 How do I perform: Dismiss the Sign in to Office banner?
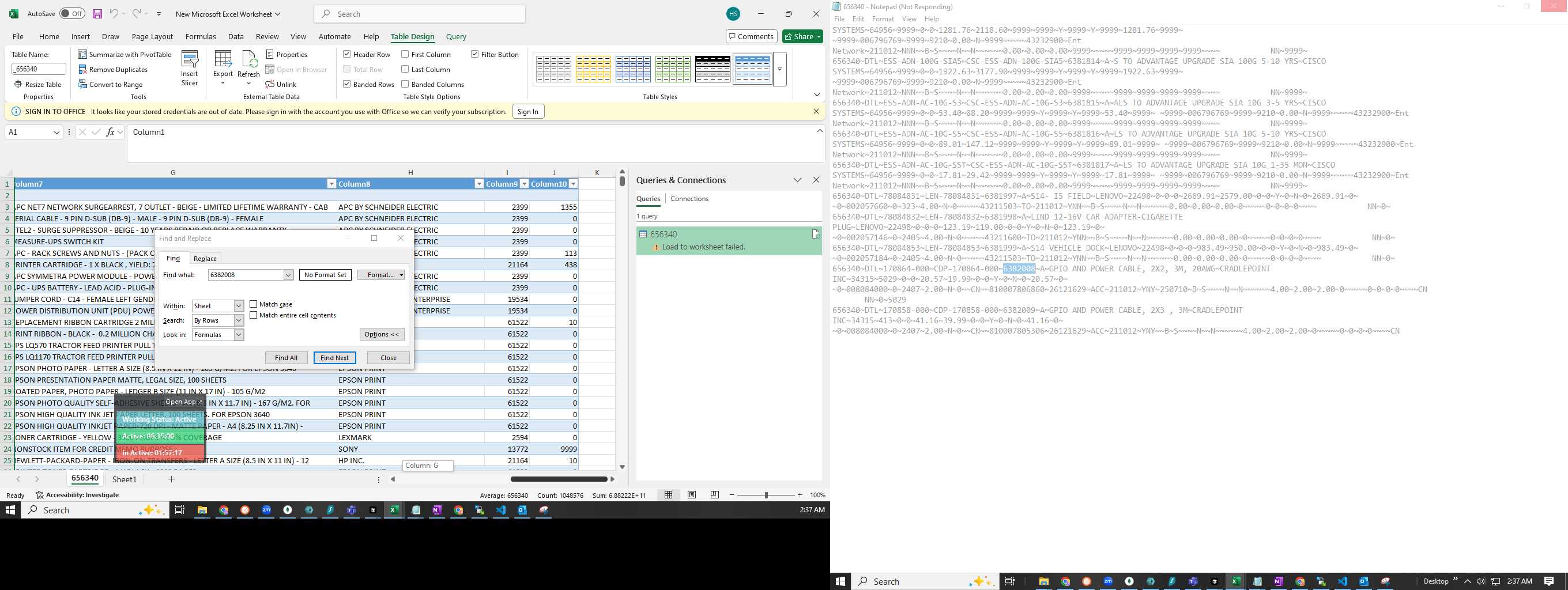(816, 111)
